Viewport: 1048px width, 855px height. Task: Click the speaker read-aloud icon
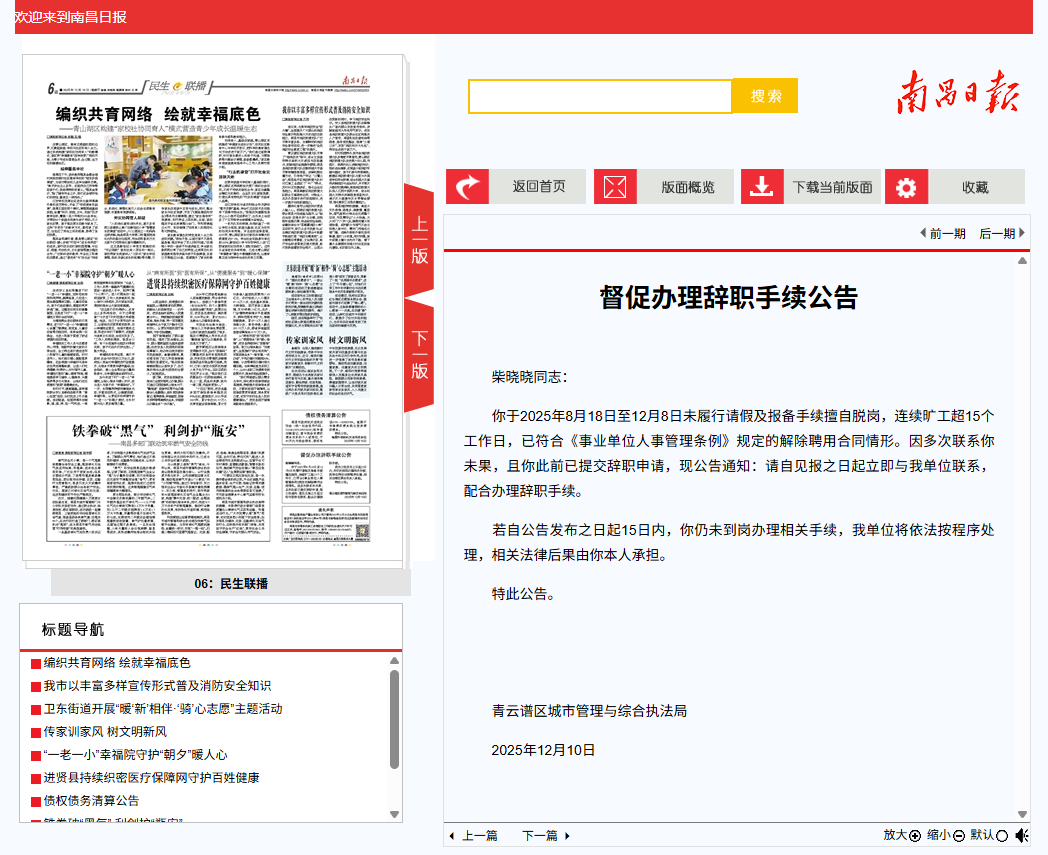tap(1021, 835)
